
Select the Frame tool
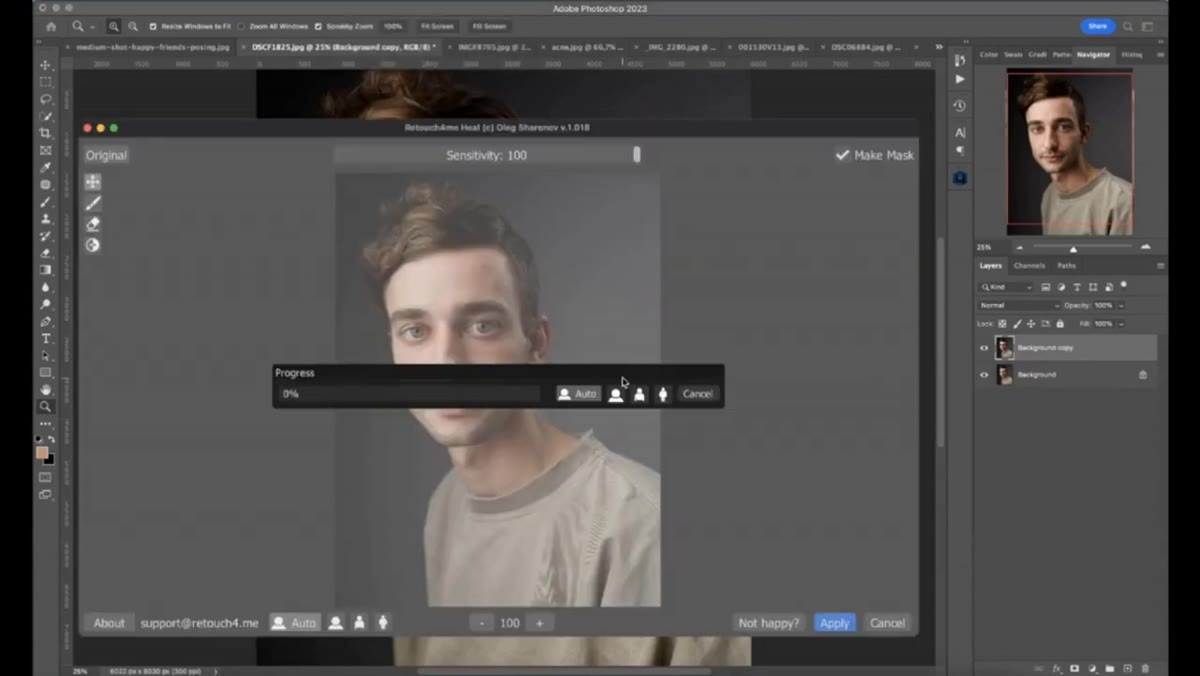pos(46,150)
